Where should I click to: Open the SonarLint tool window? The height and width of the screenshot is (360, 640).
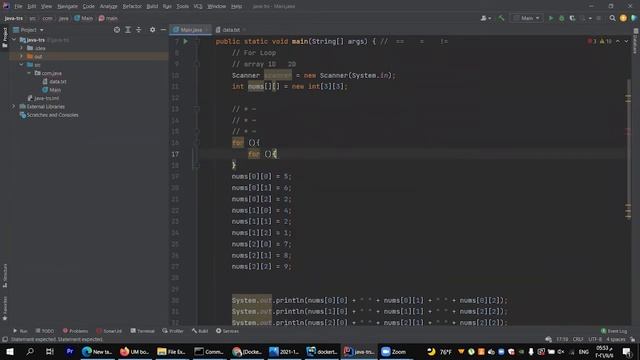point(109,331)
